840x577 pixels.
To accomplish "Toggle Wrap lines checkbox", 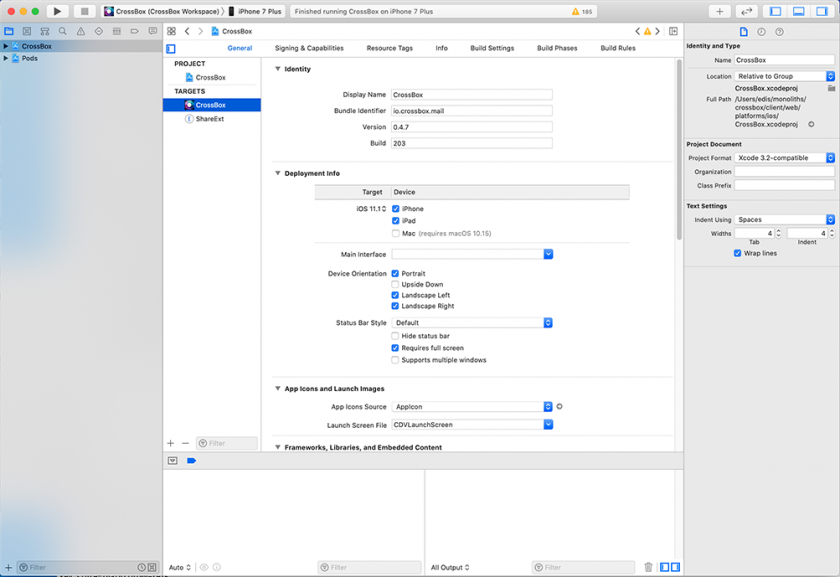I will (x=737, y=253).
